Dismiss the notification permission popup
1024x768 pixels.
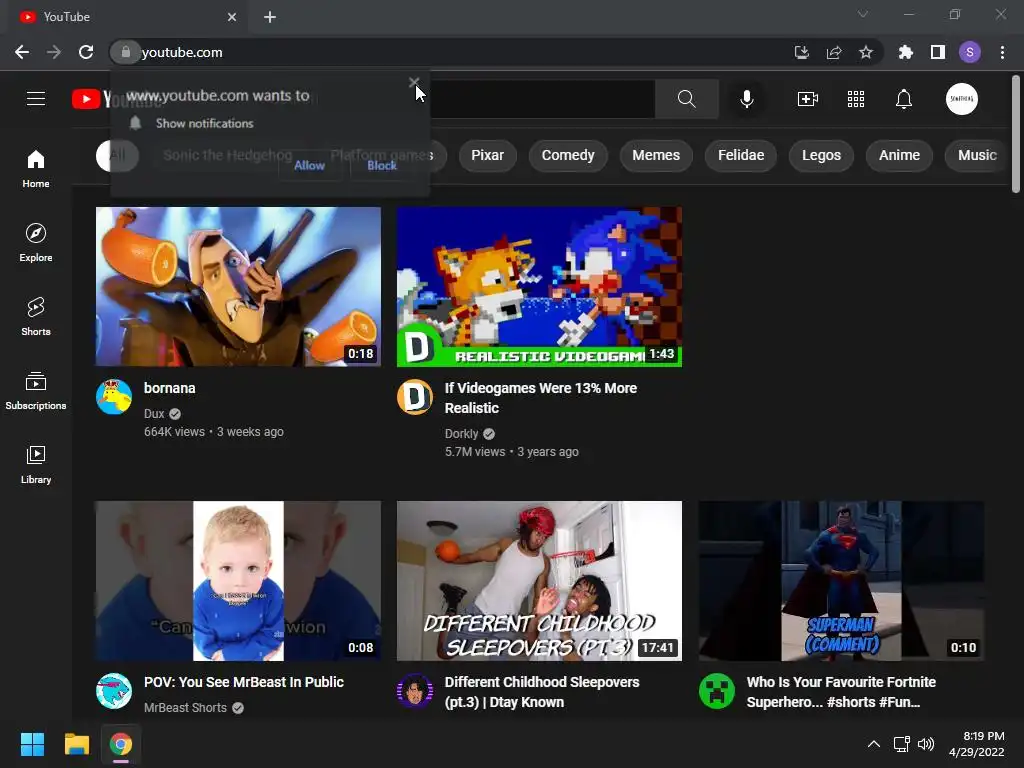click(x=414, y=82)
